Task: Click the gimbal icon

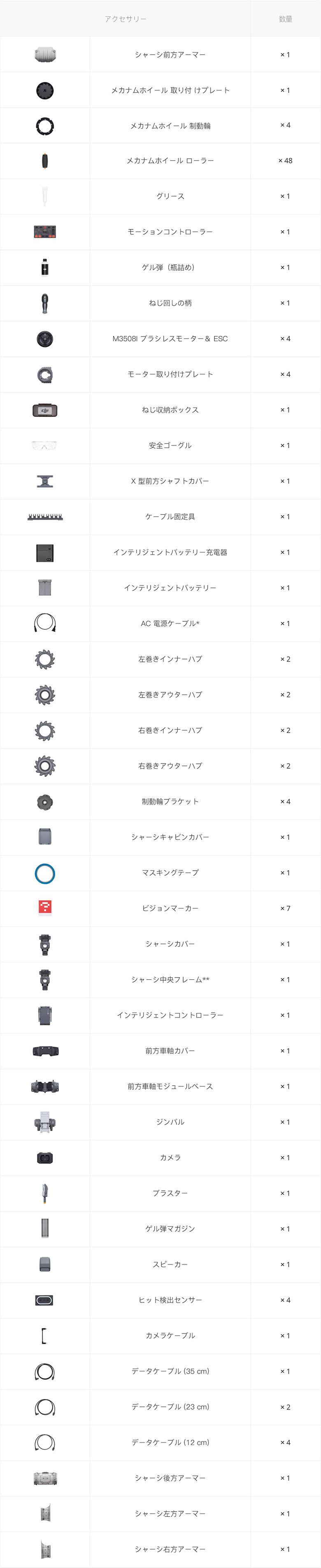Action: pyautogui.click(x=45, y=1122)
